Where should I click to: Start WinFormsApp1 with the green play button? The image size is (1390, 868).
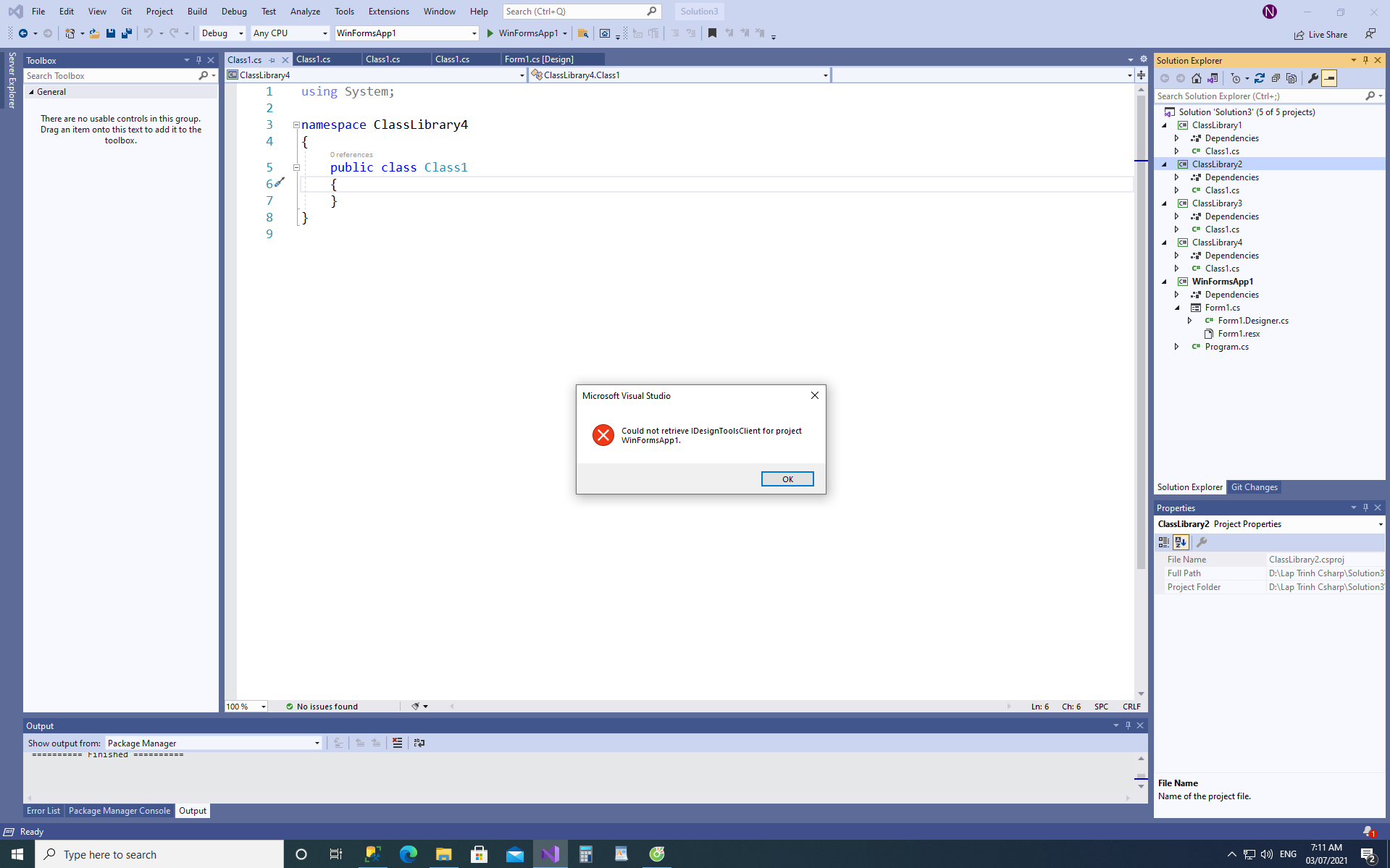tap(490, 33)
